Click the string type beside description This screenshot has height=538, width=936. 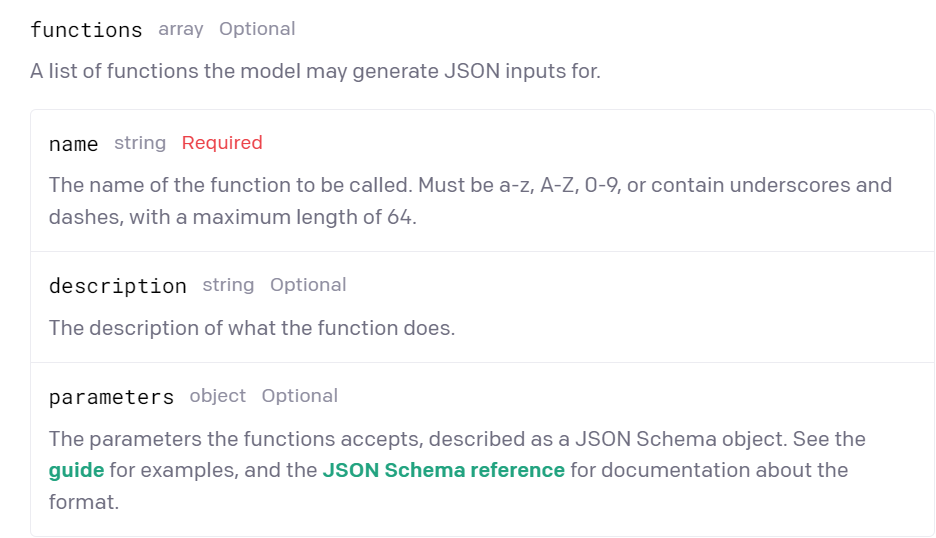coord(228,285)
